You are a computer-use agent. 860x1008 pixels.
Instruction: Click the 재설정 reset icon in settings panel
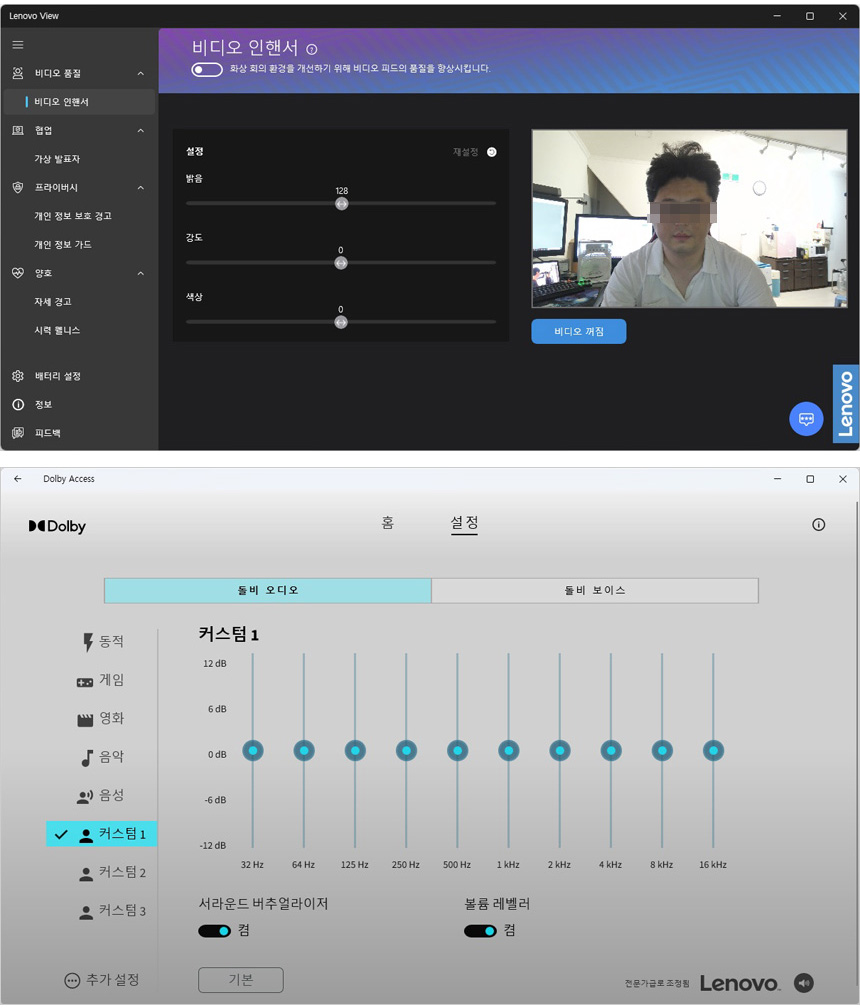click(492, 152)
